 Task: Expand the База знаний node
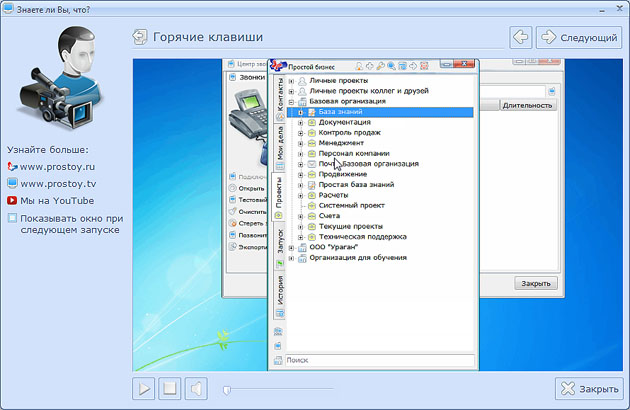(x=301, y=113)
